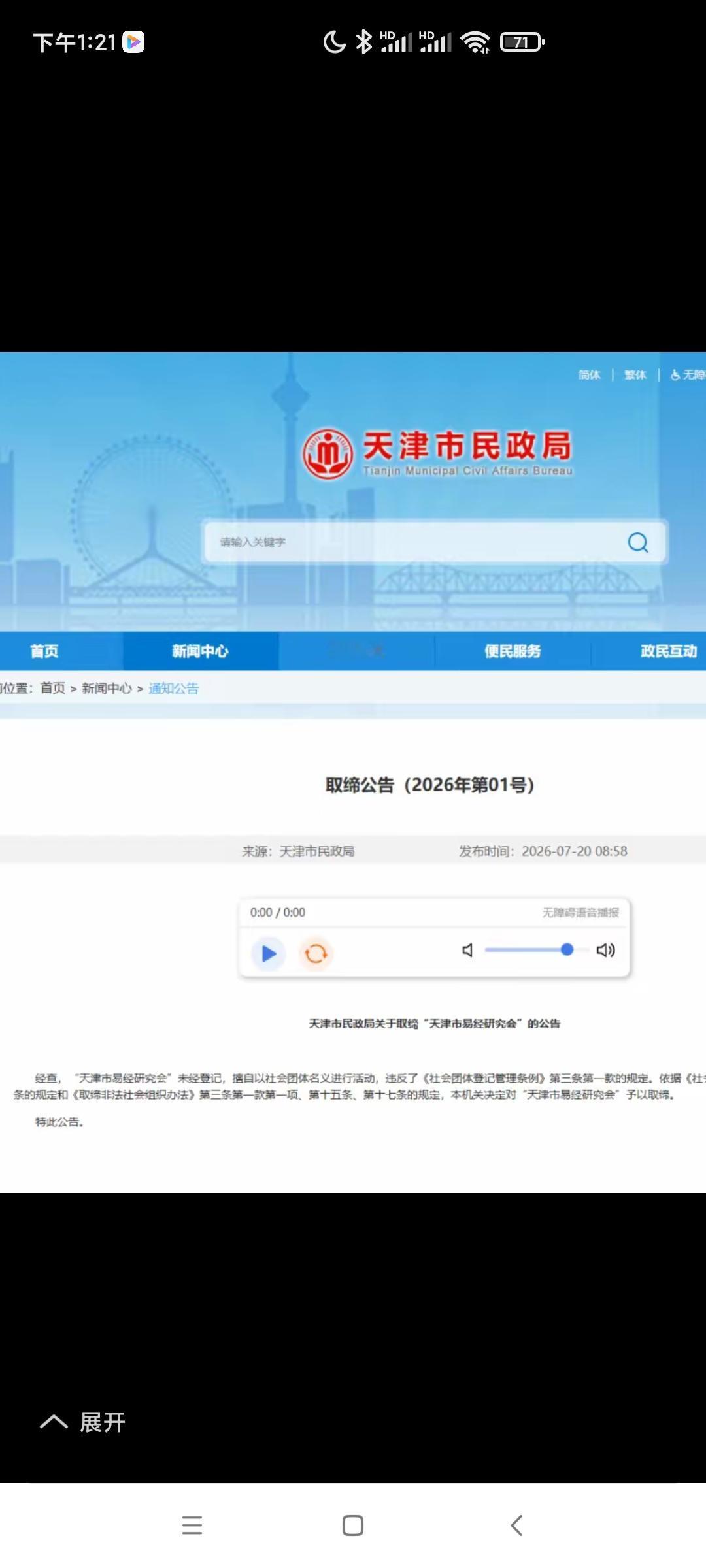Click the orange refresh audio icon
The image size is (706, 1568).
(x=316, y=953)
